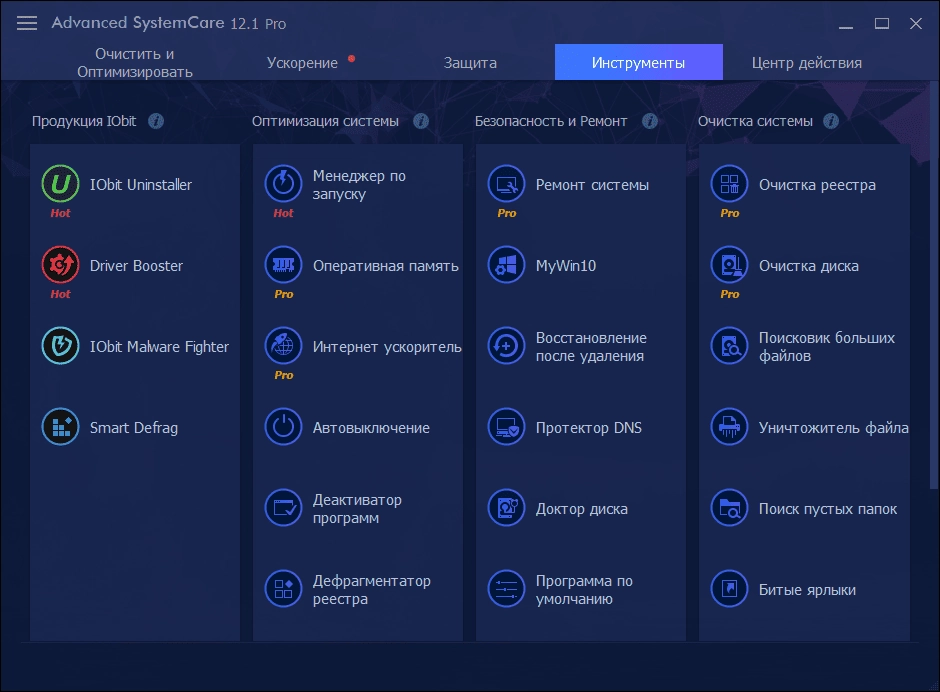940x692 pixels.
Task: Click the Pro badge under Ремонт системы
Action: coord(507,213)
